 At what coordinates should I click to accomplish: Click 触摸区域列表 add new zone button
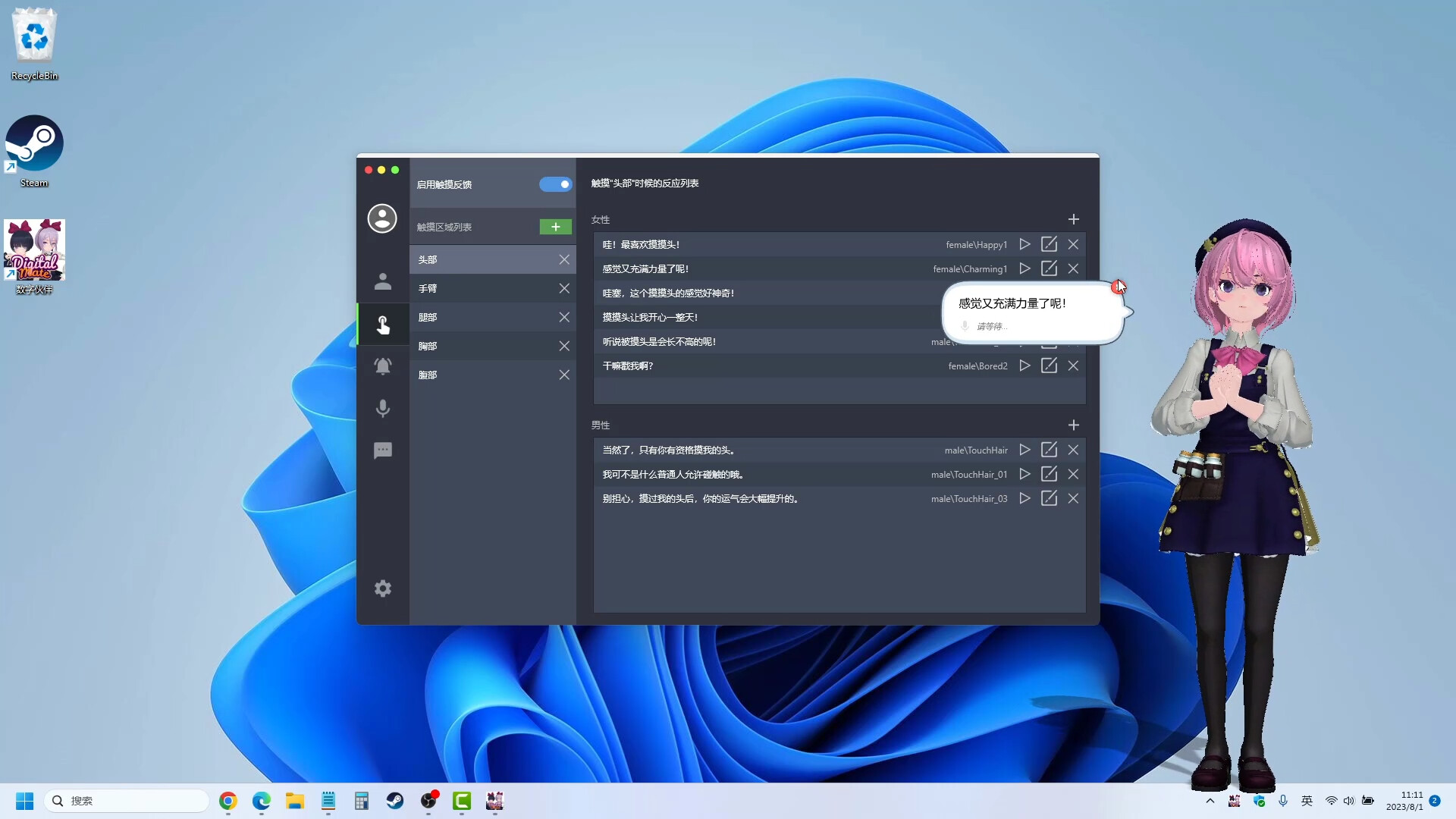click(556, 227)
